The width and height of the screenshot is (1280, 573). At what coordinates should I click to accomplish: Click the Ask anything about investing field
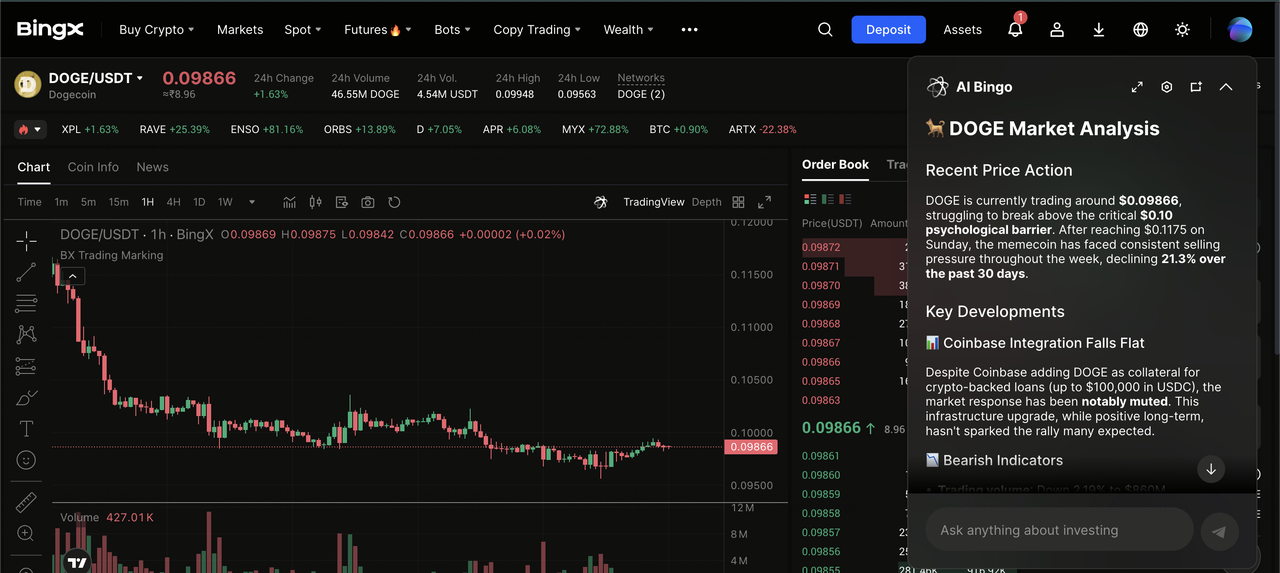pyautogui.click(x=1058, y=530)
